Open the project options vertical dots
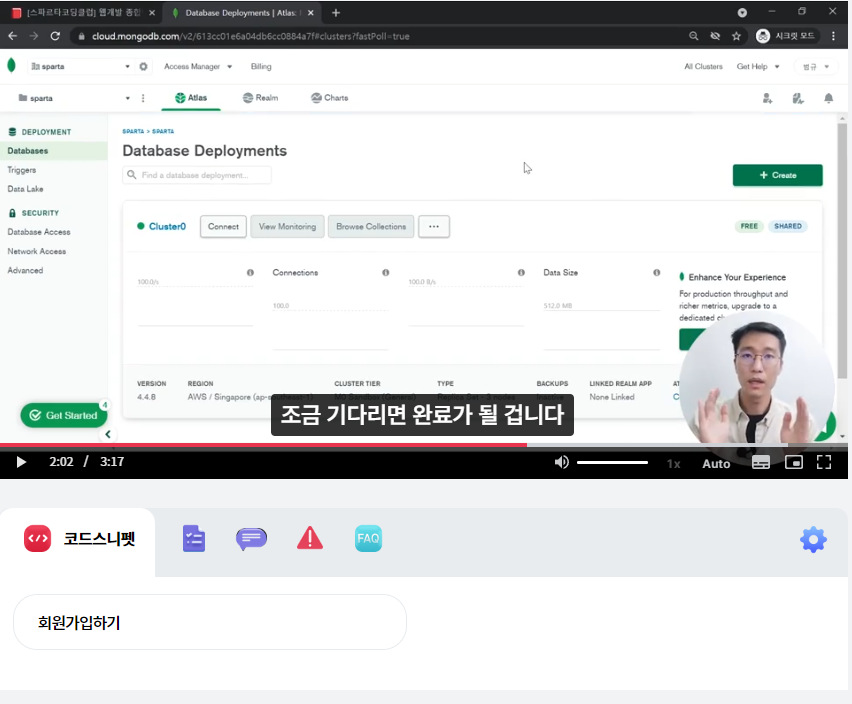The height and width of the screenshot is (704, 852). point(143,98)
